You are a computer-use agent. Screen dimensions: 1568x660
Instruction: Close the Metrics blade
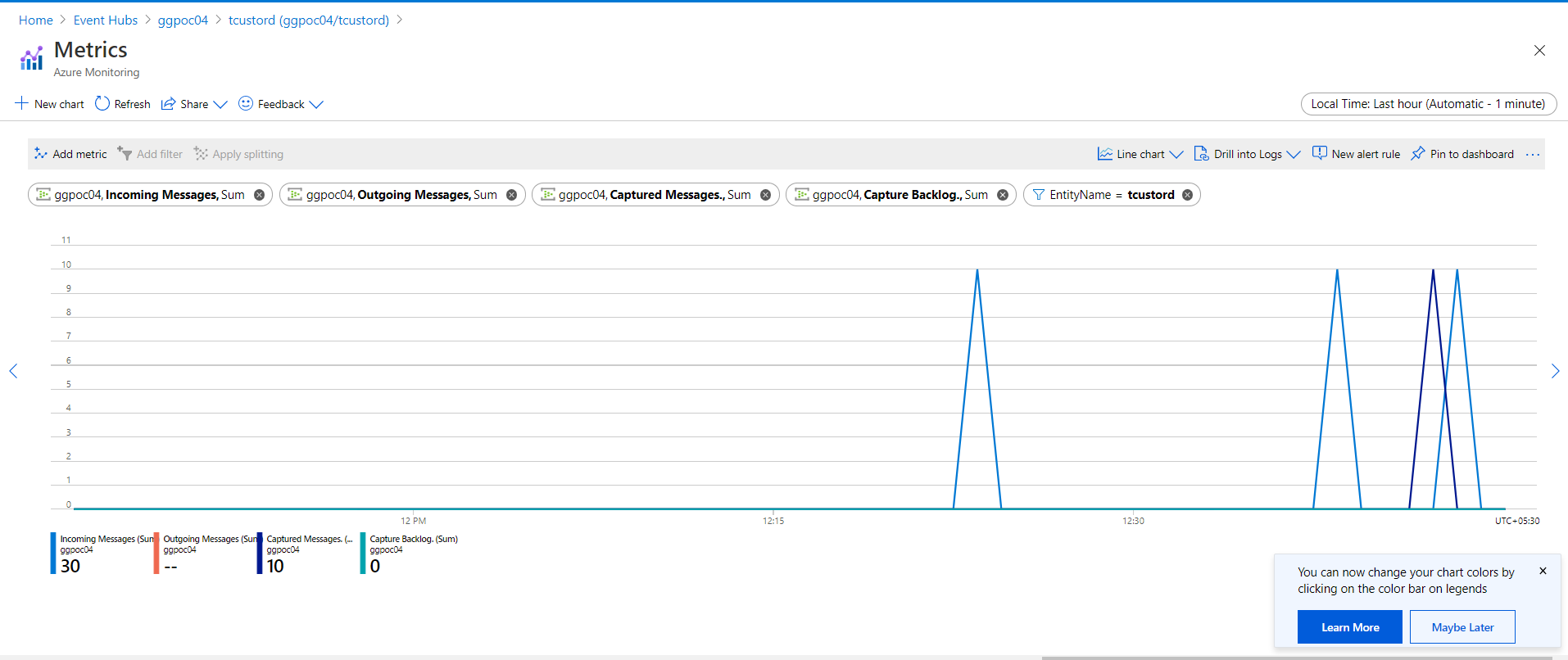pos(1539,51)
